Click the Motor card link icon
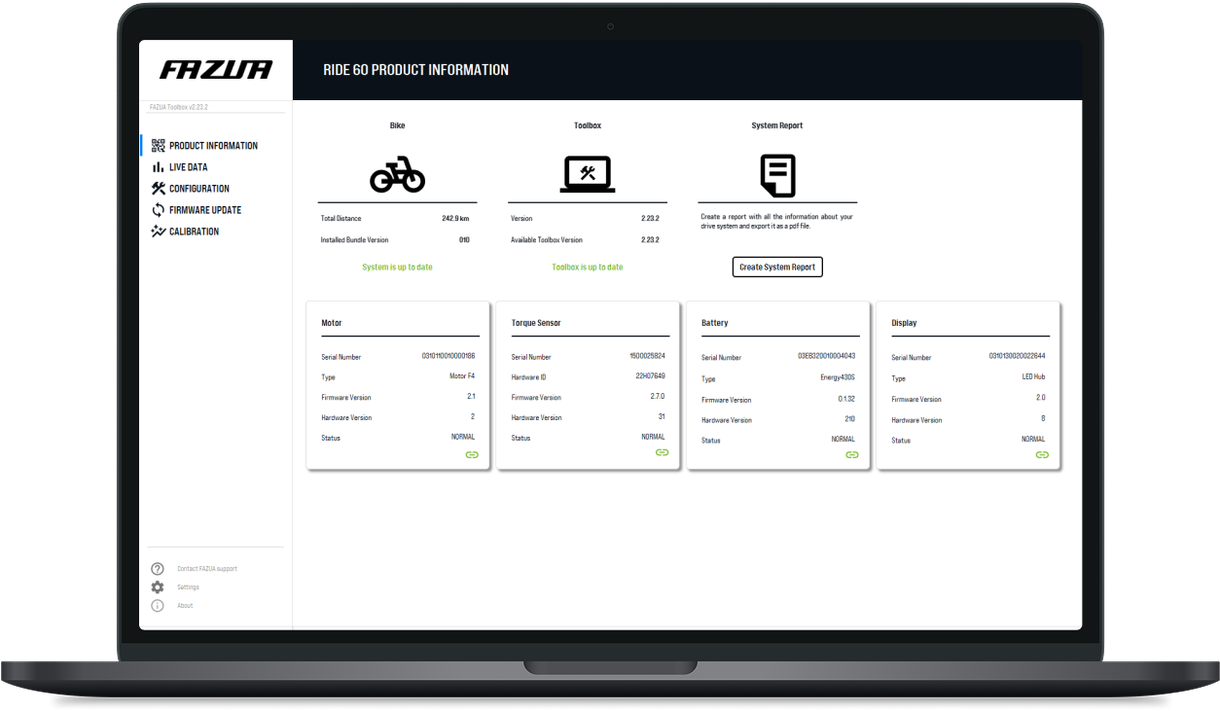 pos(472,455)
